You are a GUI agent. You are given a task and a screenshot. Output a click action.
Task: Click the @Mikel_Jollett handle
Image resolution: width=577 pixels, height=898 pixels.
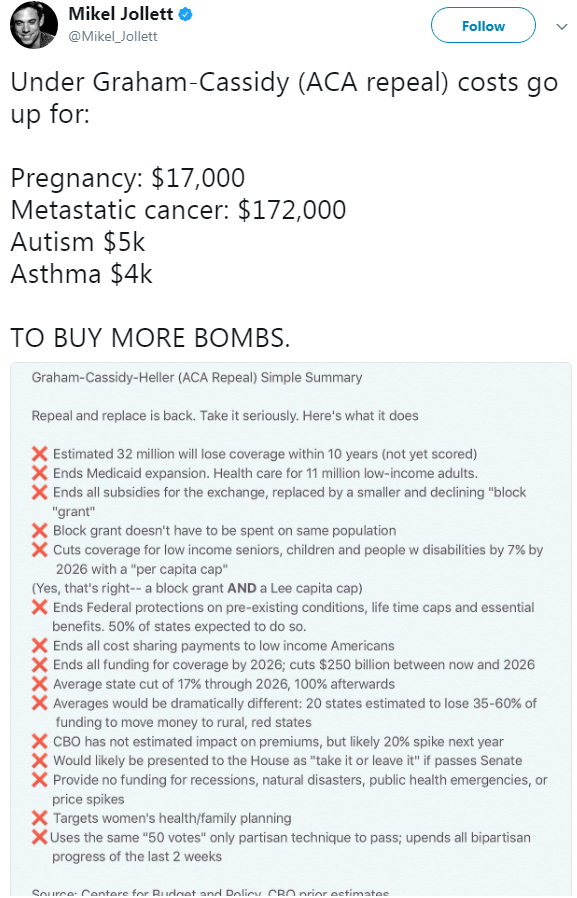[x=113, y=36]
